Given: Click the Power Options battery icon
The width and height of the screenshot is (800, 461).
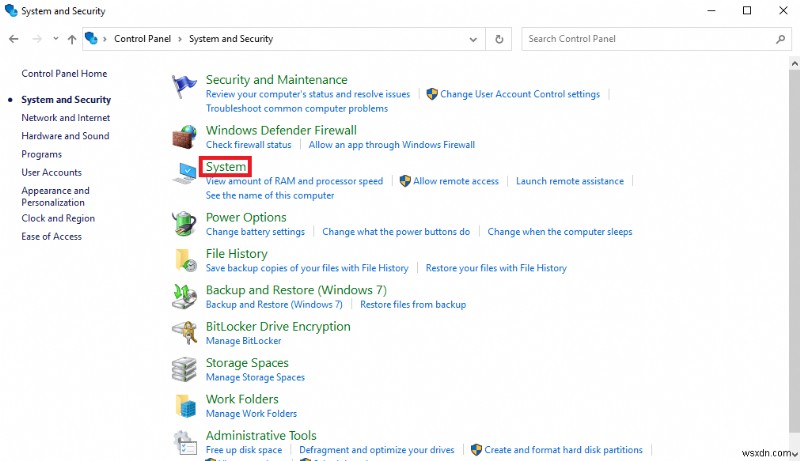Looking at the screenshot, I should pos(184,224).
